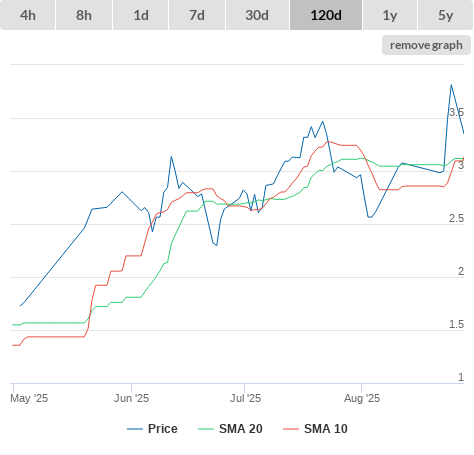Switch to the 8h time range

pos(84,15)
